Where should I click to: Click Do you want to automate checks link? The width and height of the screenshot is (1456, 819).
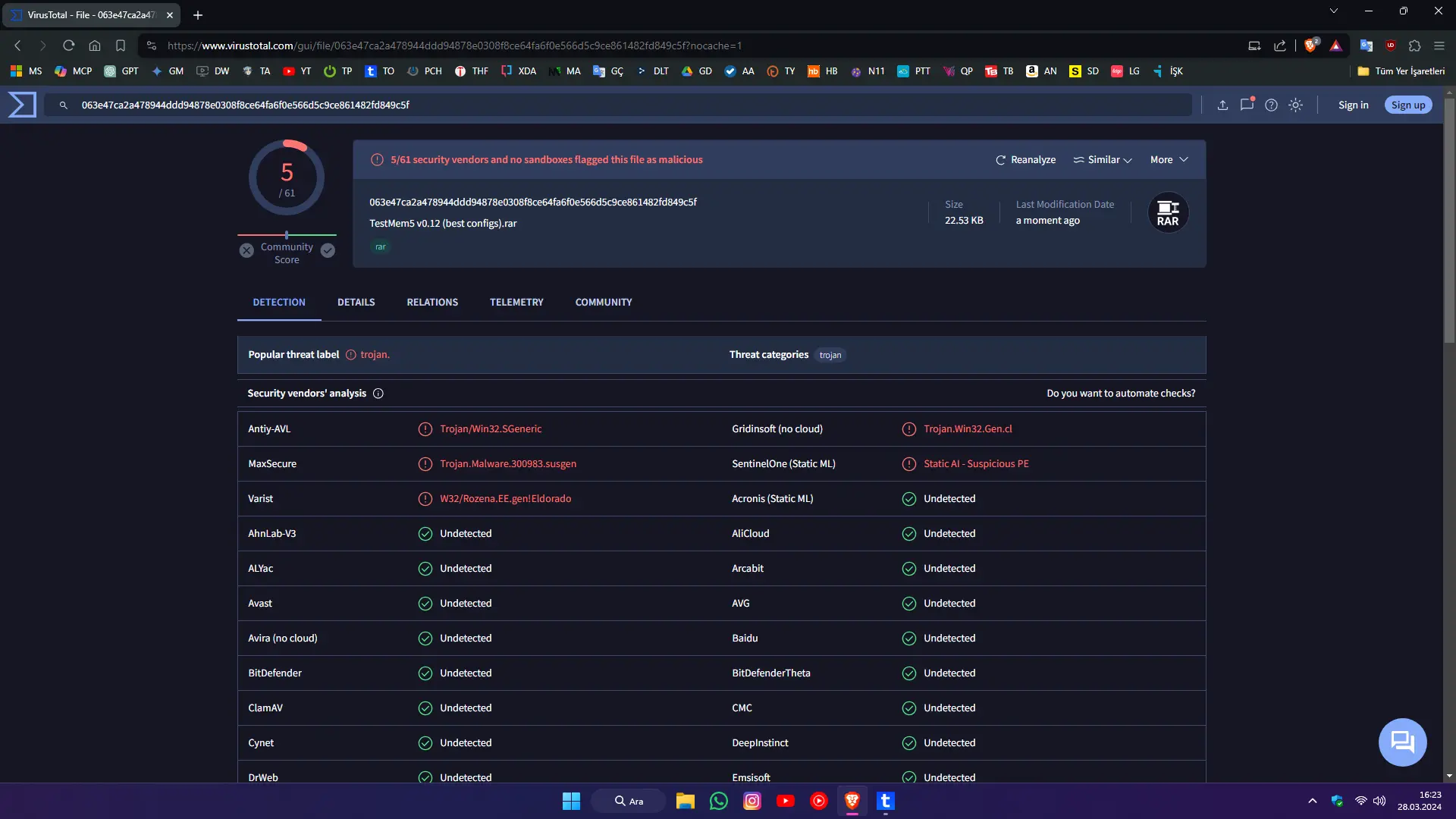(x=1121, y=394)
